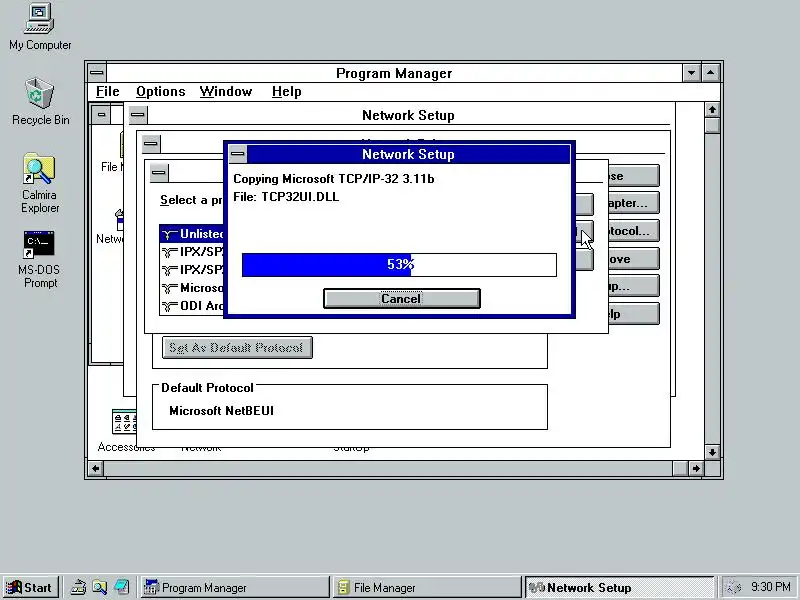Click the Set As Default Protocol button
The height and width of the screenshot is (600, 800).
click(x=237, y=347)
